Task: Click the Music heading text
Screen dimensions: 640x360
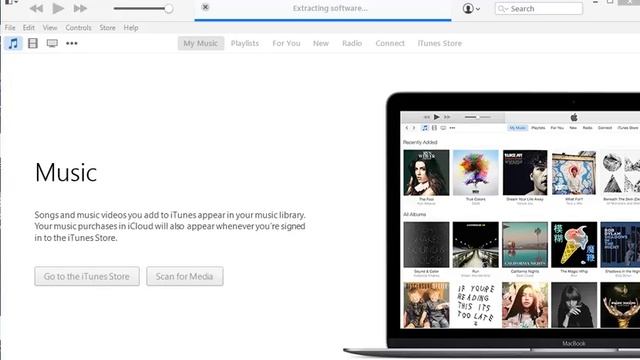Action: [x=66, y=173]
